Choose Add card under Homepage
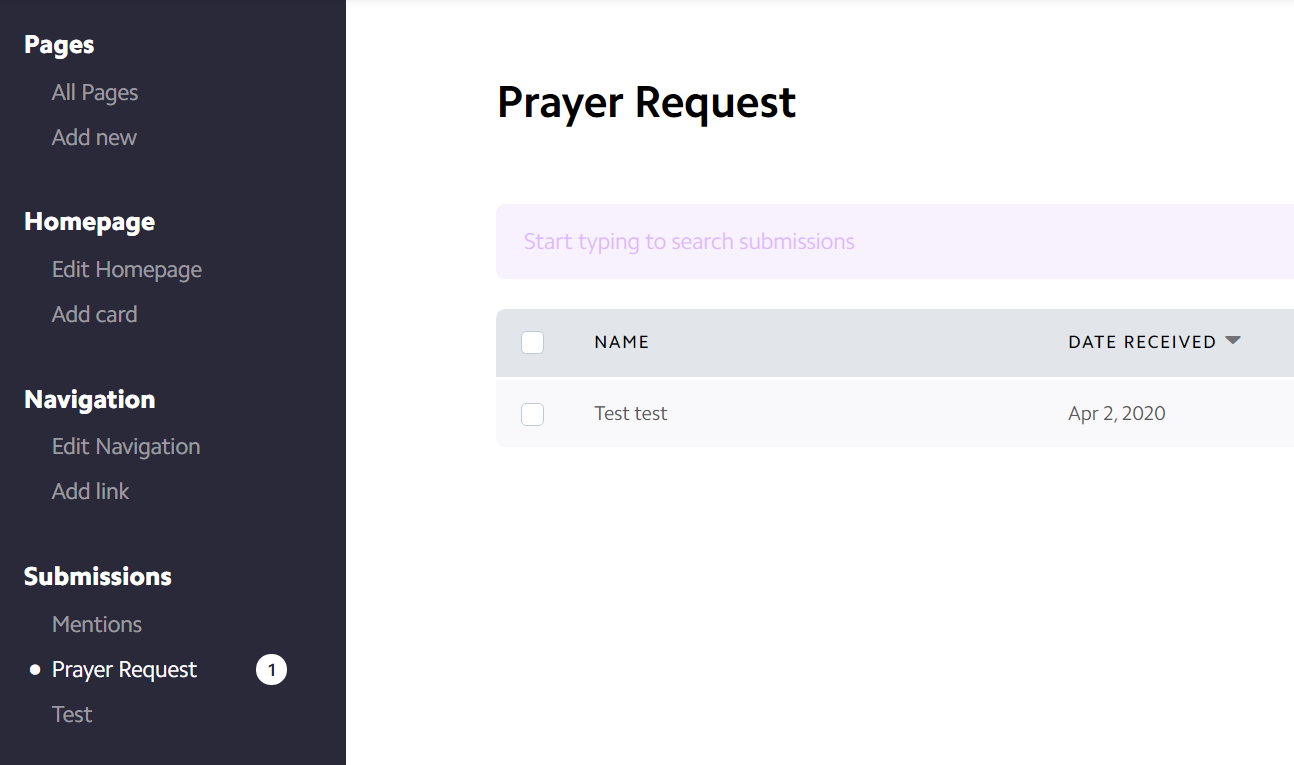Image resolution: width=1294 pixels, height=765 pixels. [94, 315]
